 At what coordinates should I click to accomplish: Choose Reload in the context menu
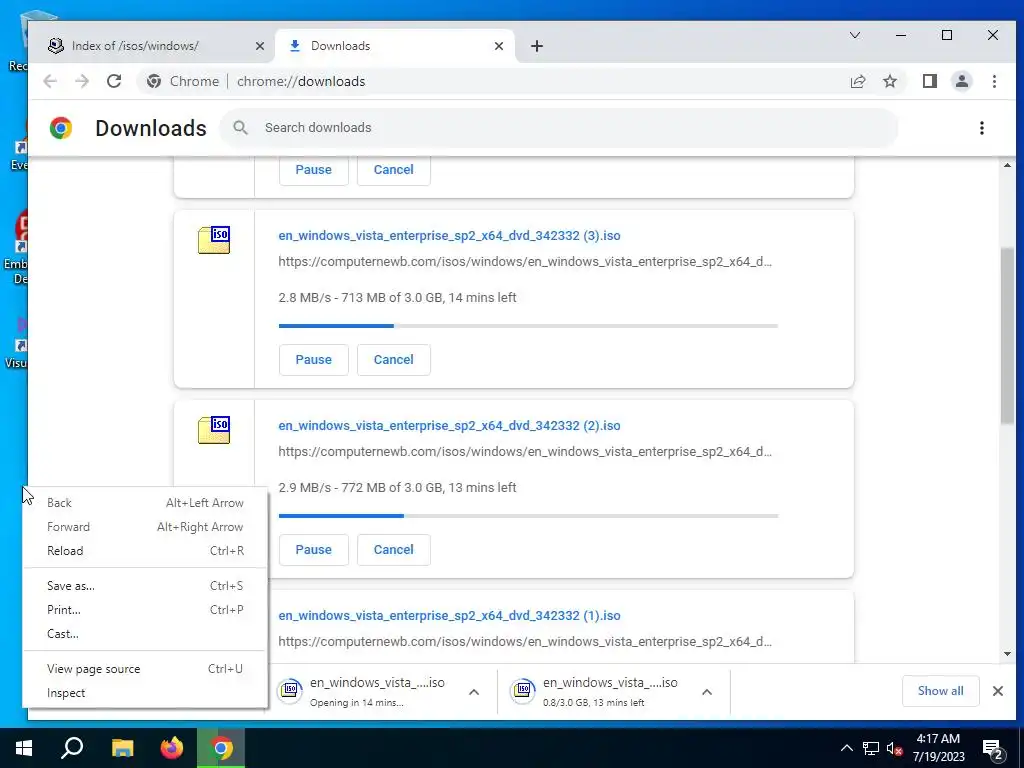145,551
